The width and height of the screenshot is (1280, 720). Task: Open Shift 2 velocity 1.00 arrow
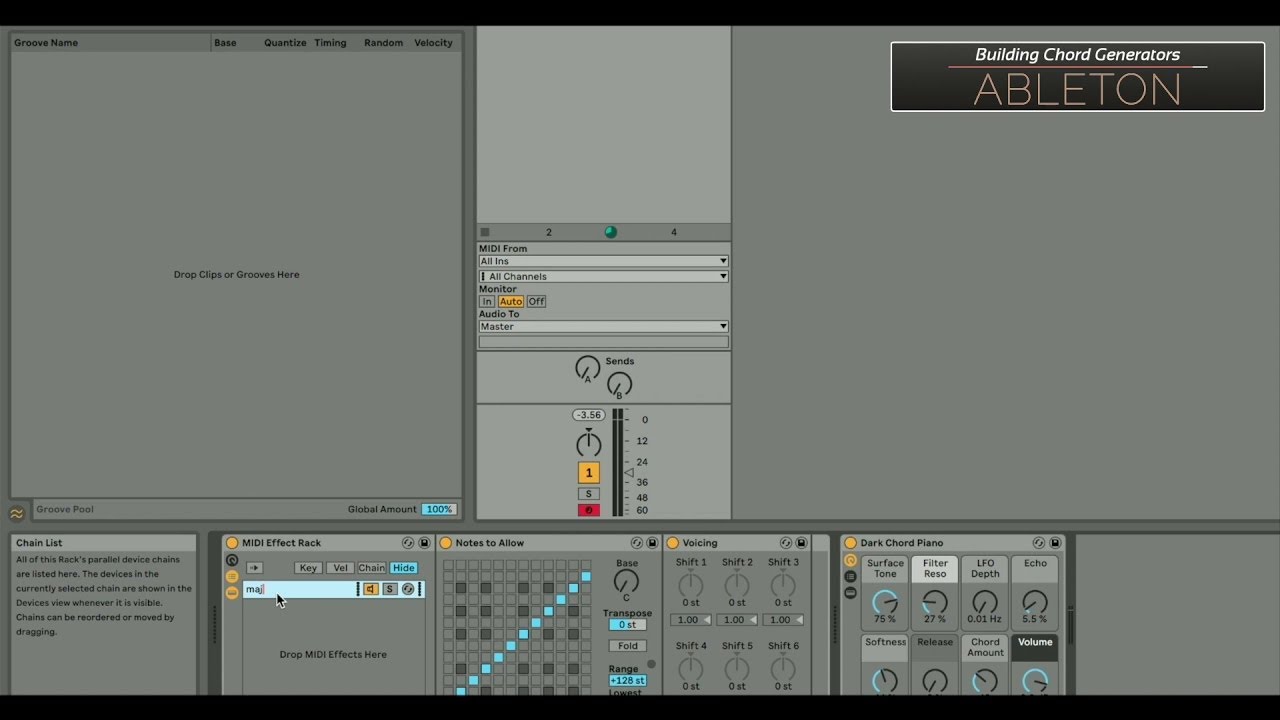(x=754, y=620)
